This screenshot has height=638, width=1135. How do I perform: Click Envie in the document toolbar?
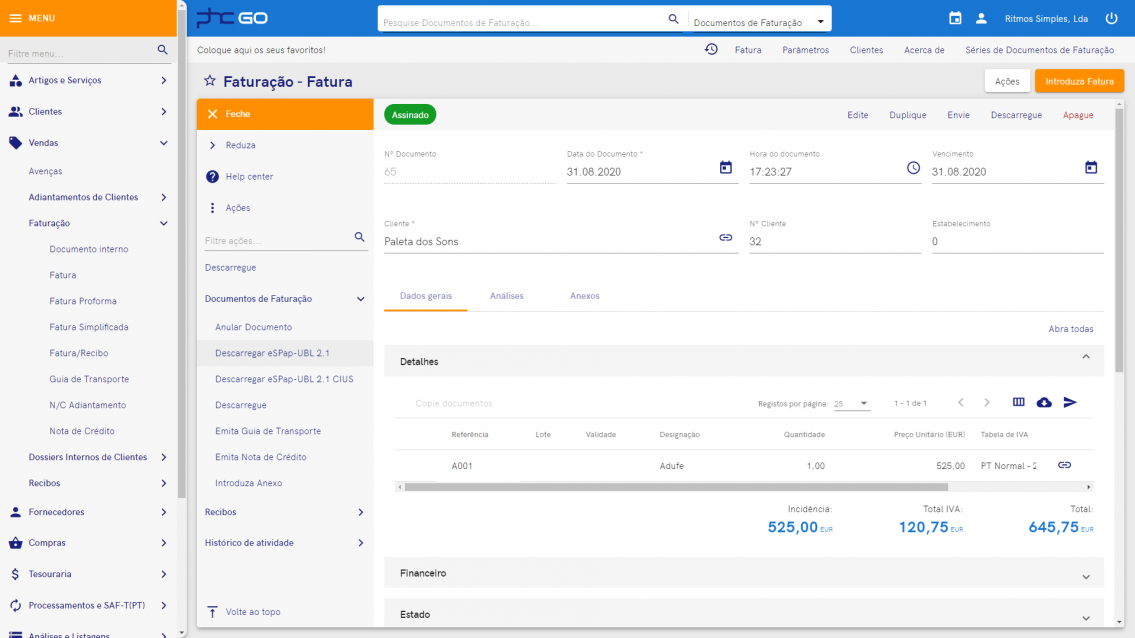tap(958, 115)
